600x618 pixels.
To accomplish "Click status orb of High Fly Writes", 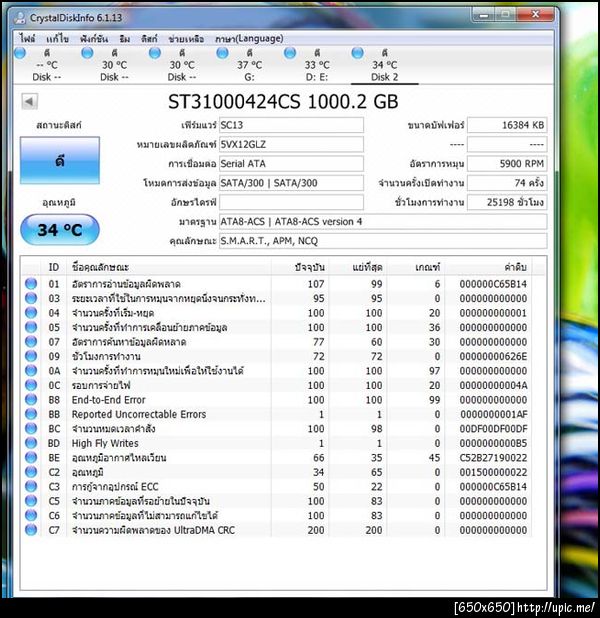I will pyautogui.click(x=31, y=443).
